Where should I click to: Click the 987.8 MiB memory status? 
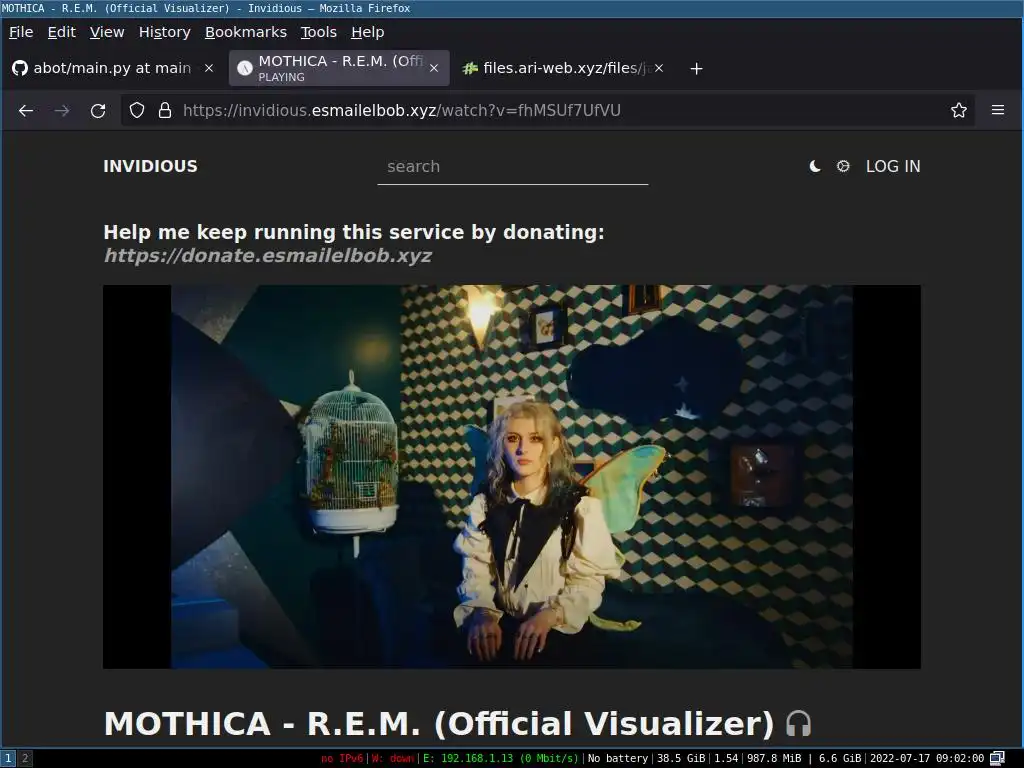(774, 758)
